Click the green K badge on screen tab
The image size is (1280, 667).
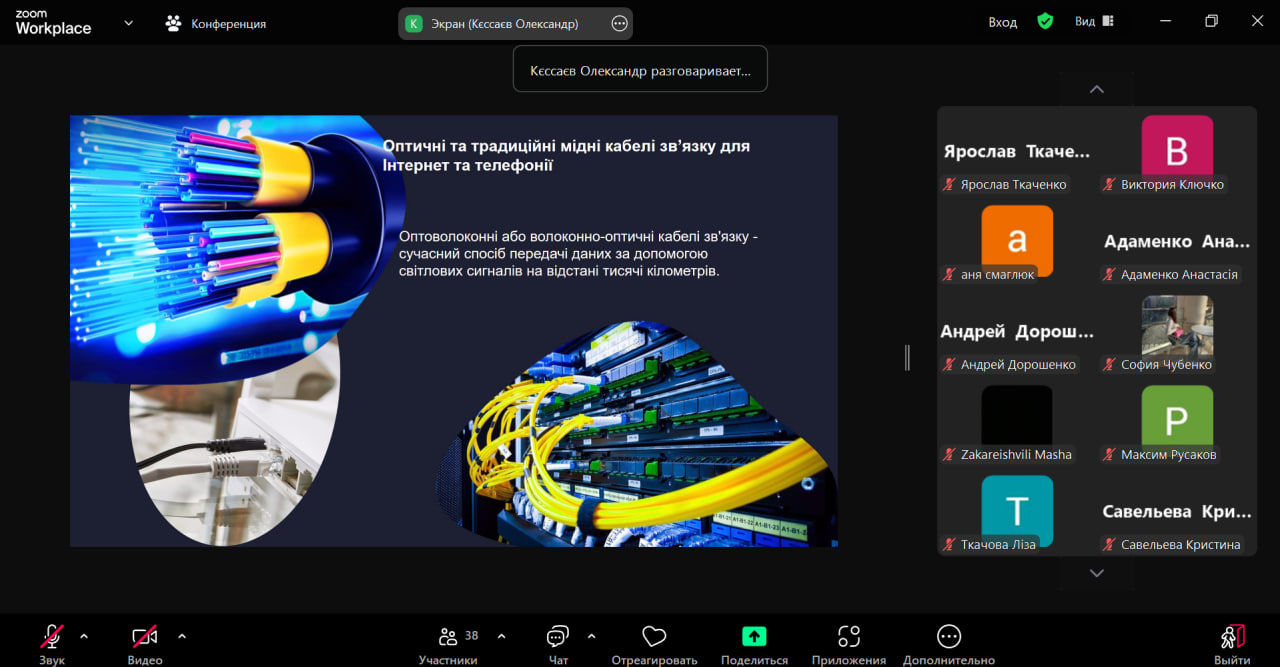pyautogui.click(x=414, y=23)
